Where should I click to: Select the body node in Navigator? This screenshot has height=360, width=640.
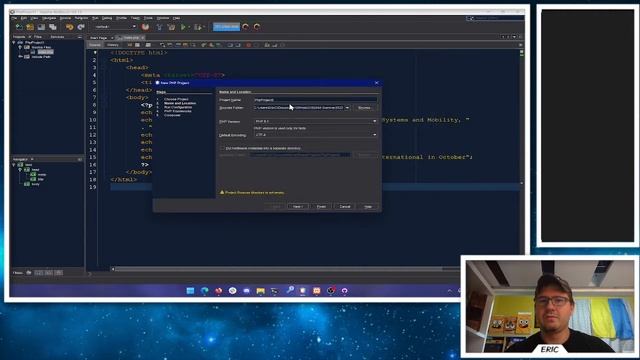pos(36,184)
